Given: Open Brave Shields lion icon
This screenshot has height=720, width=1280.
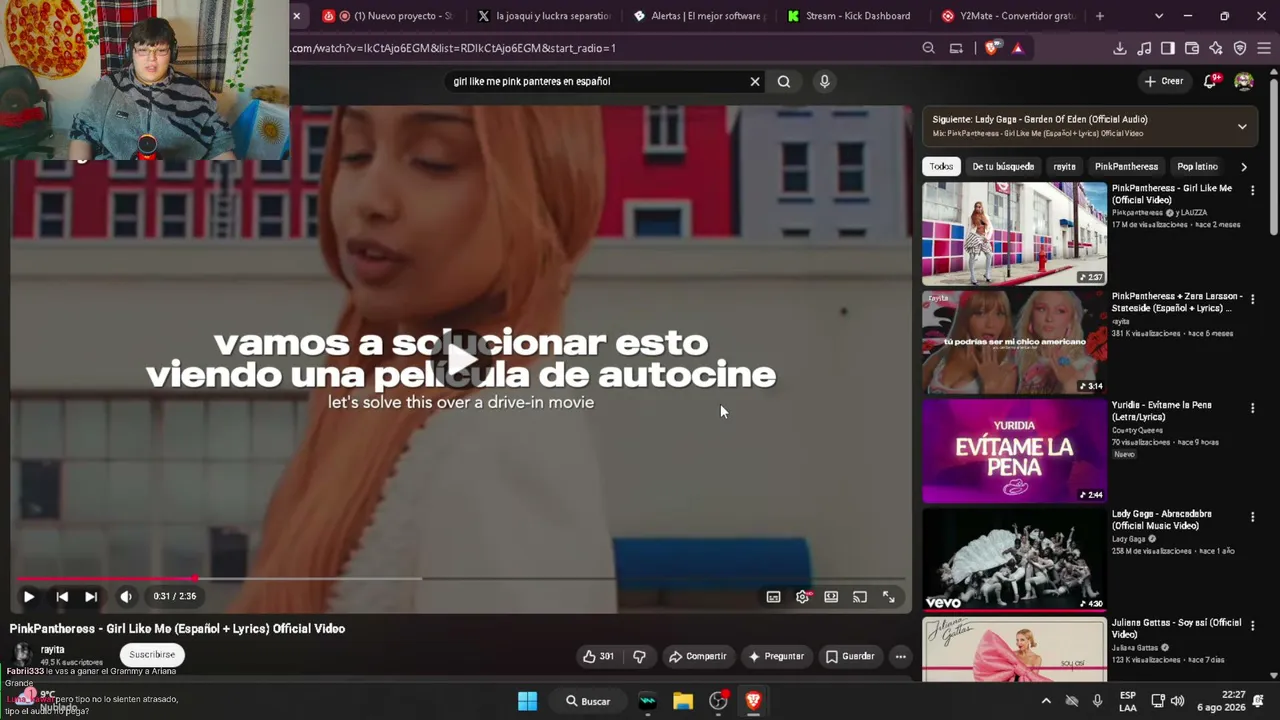Looking at the screenshot, I should click(x=992, y=48).
